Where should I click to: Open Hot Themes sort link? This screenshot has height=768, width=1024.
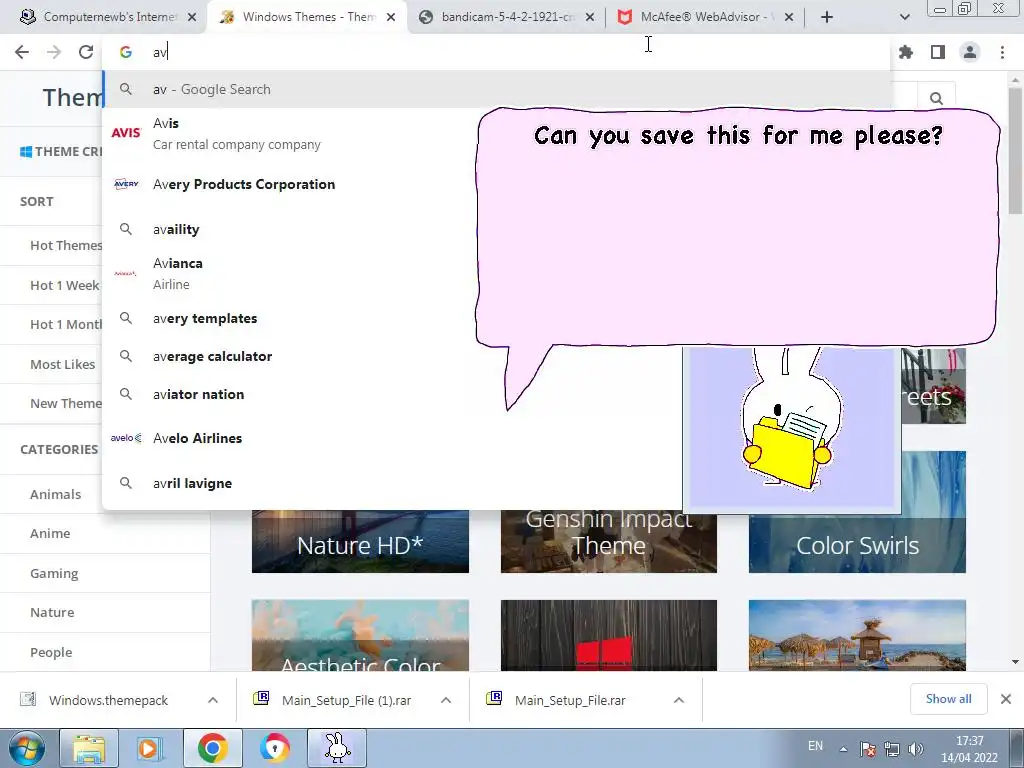click(65, 246)
